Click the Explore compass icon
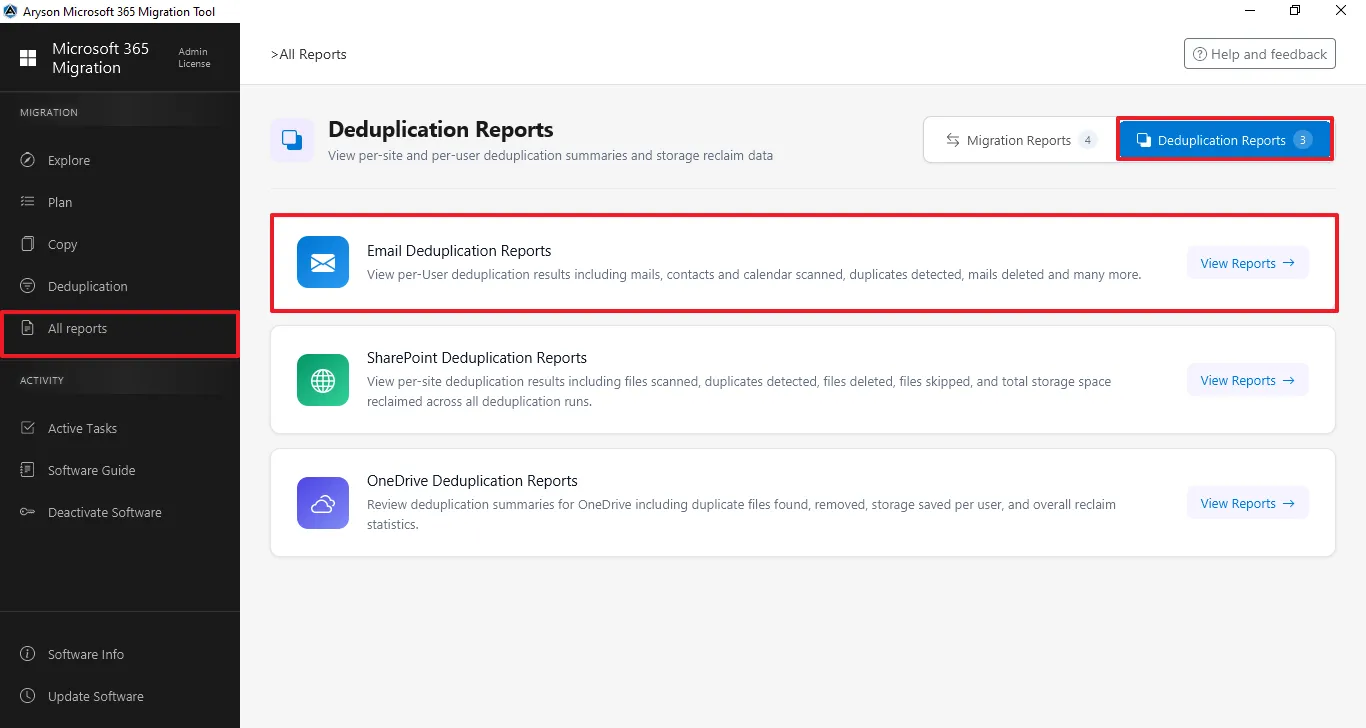The width and height of the screenshot is (1366, 728). 28,160
